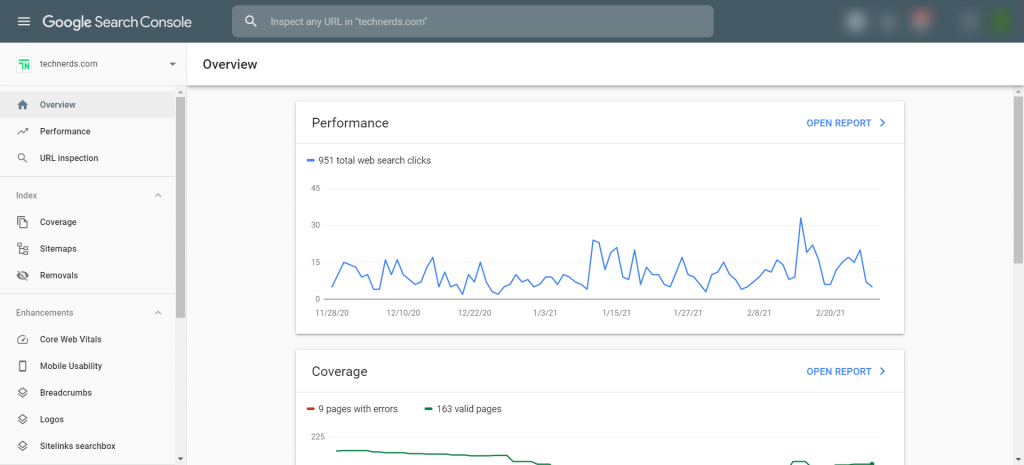
Task: Click the Coverage pages icon
Action: pos(23,222)
